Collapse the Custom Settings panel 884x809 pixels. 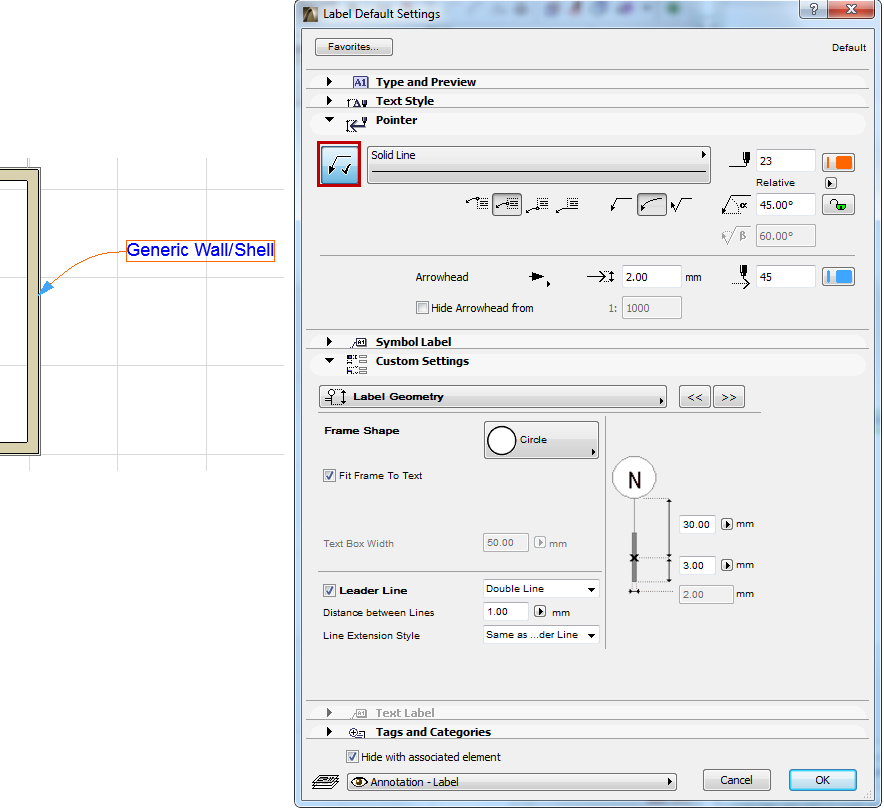329,360
